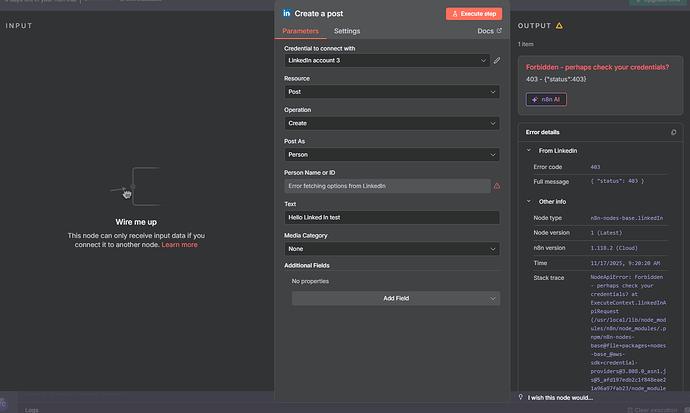Switch to the Settings tab
The image size is (690, 413).
pos(347,32)
